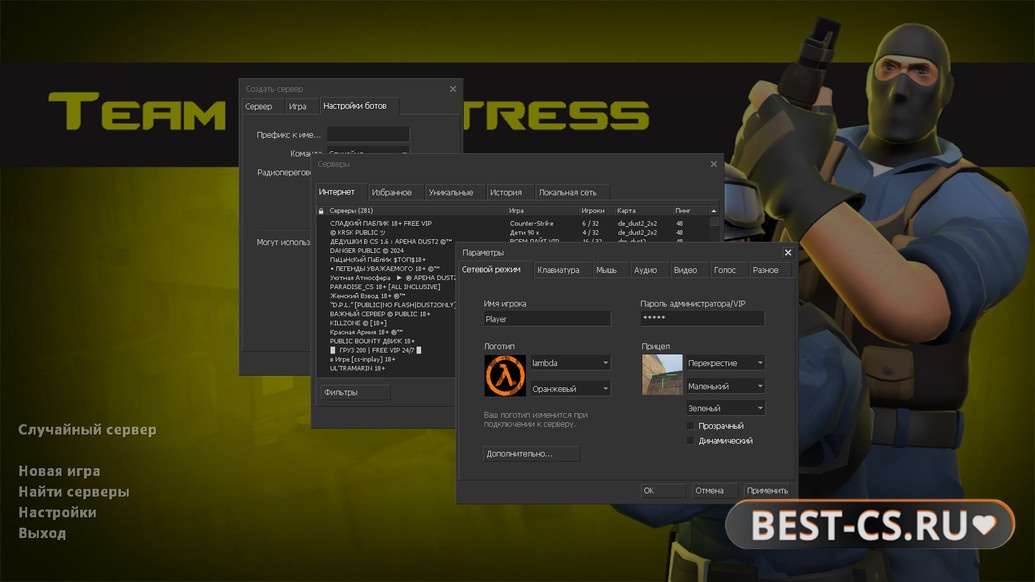This screenshot has width=1035, height=582.
Task: Click the Пароль администратора/VIP field
Action: point(702,319)
